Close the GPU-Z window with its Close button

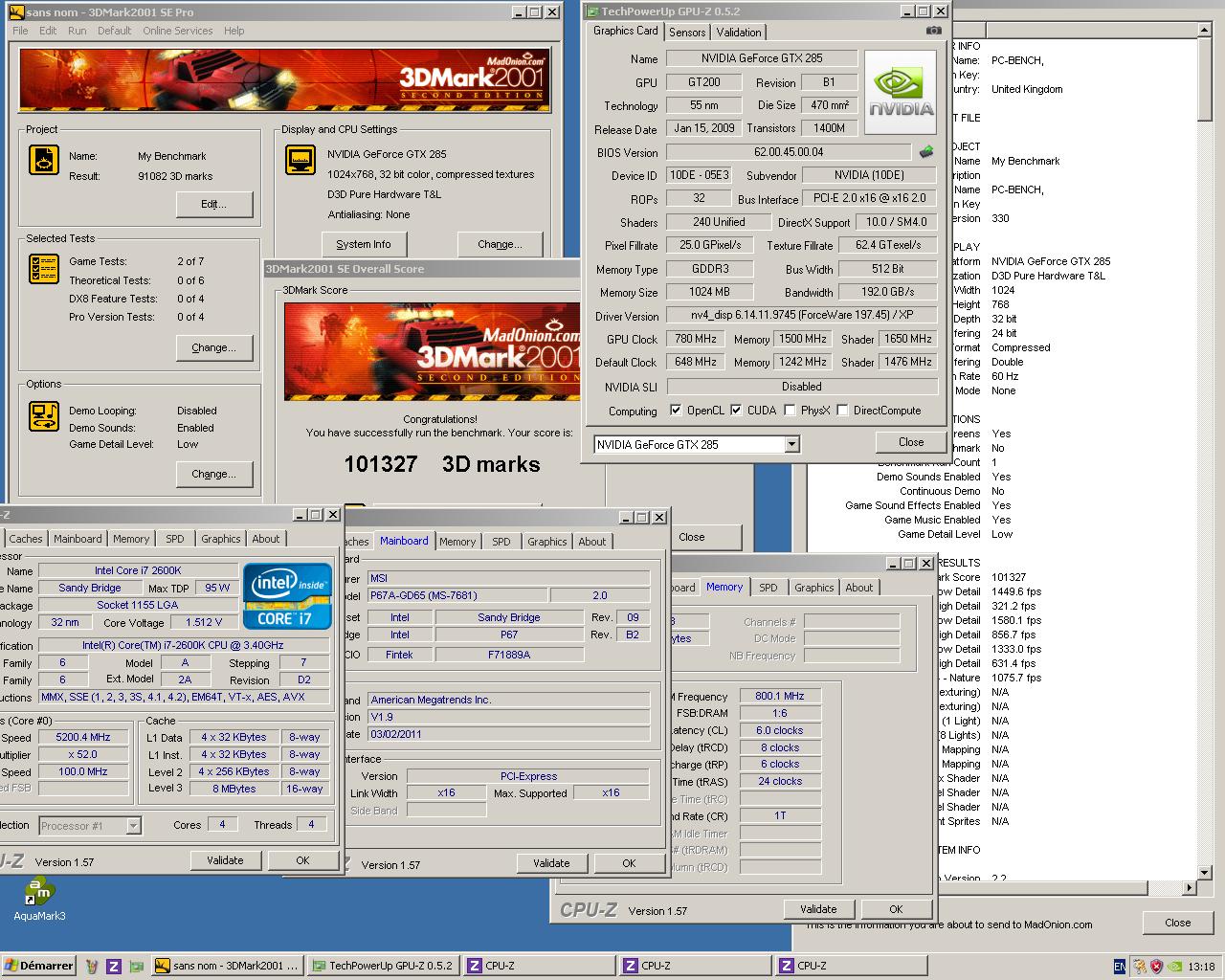coord(911,442)
